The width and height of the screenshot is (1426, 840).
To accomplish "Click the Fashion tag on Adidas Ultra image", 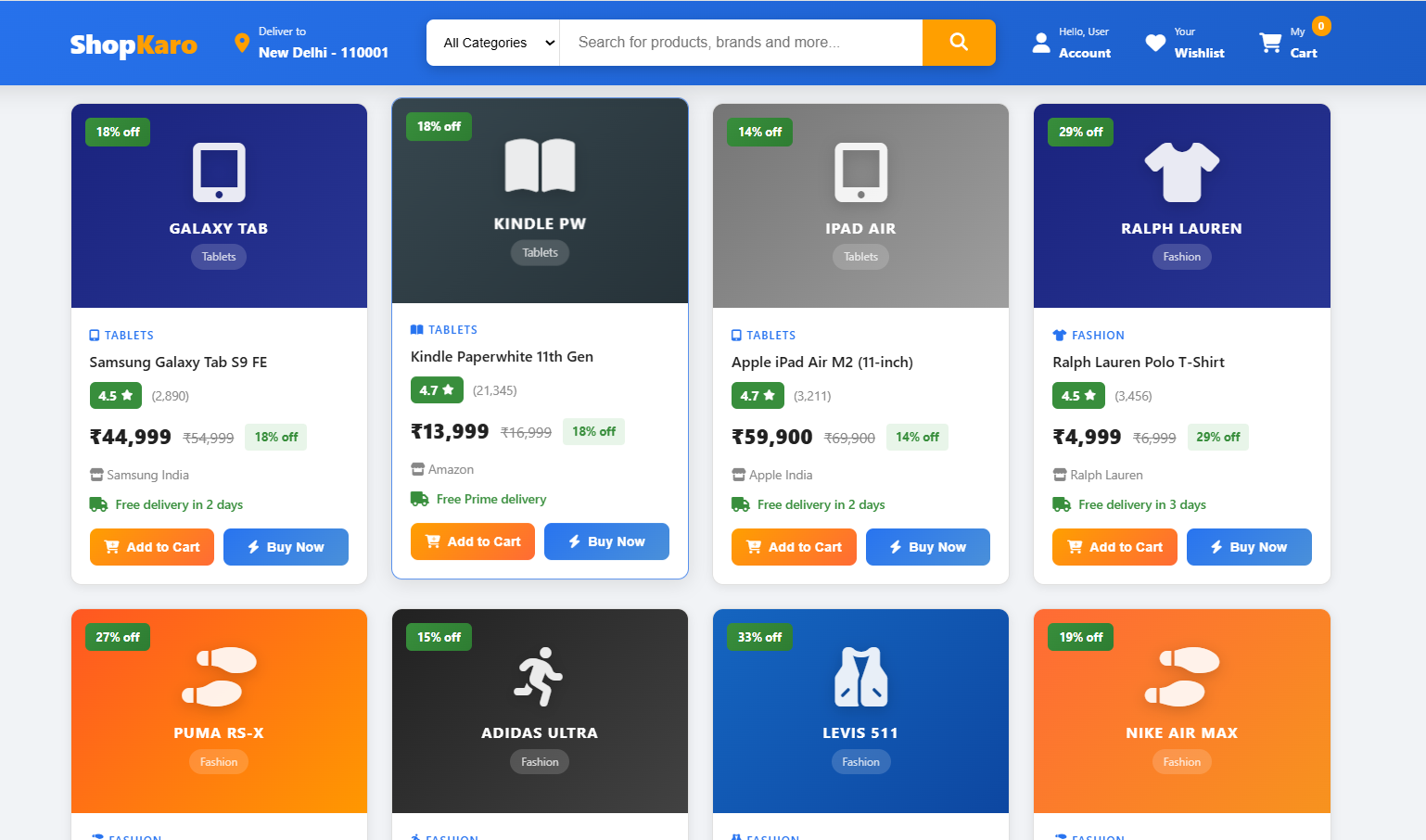I will pyautogui.click(x=540, y=762).
